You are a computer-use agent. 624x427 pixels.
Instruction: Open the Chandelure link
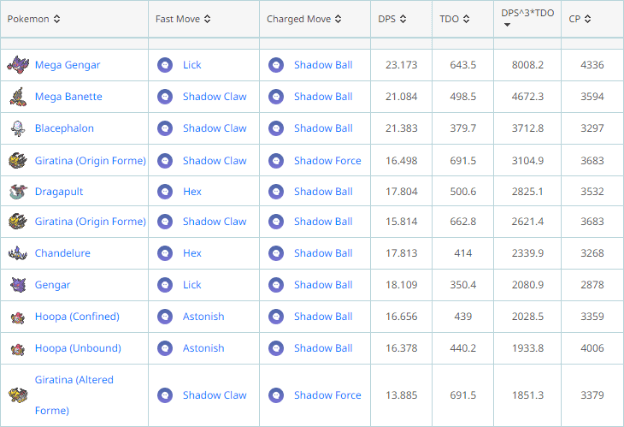[x=62, y=253]
